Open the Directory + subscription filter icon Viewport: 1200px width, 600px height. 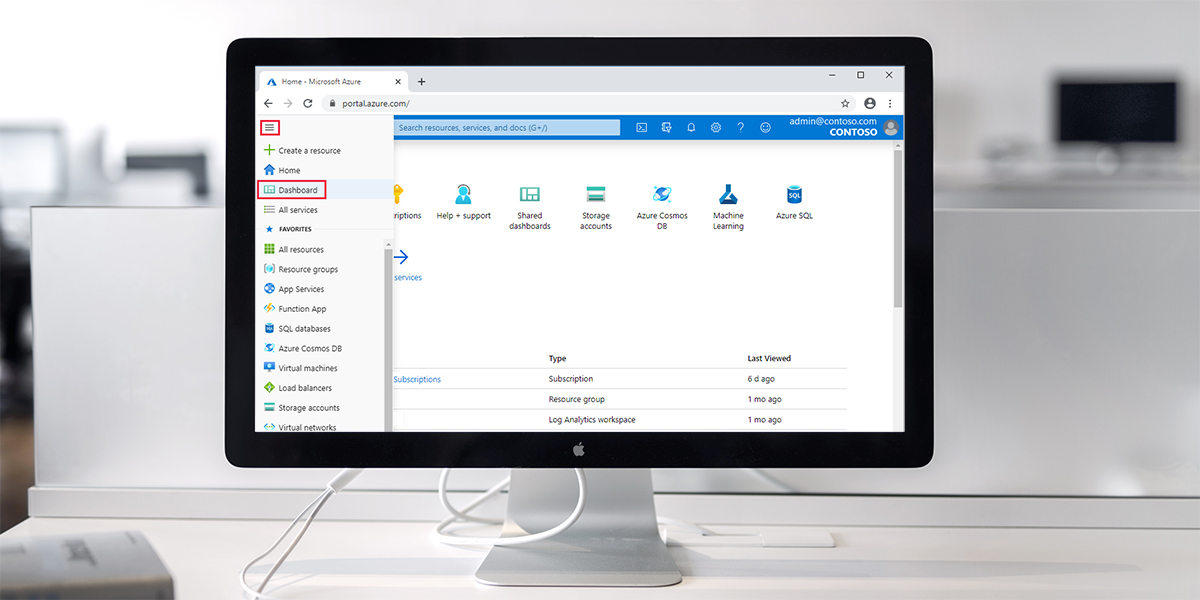click(666, 128)
